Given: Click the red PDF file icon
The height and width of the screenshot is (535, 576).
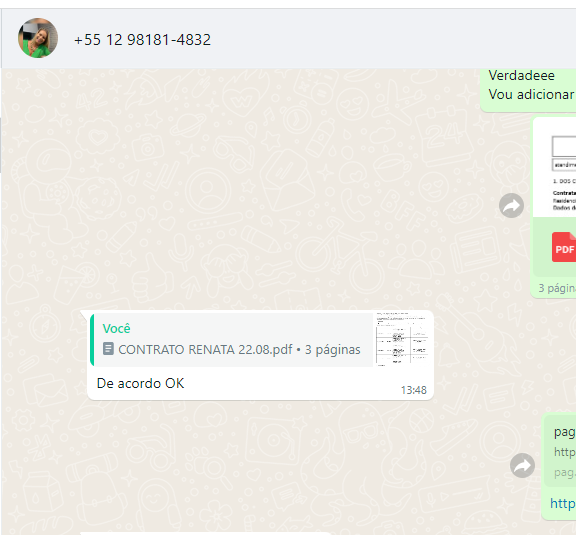Looking at the screenshot, I should click(x=564, y=247).
